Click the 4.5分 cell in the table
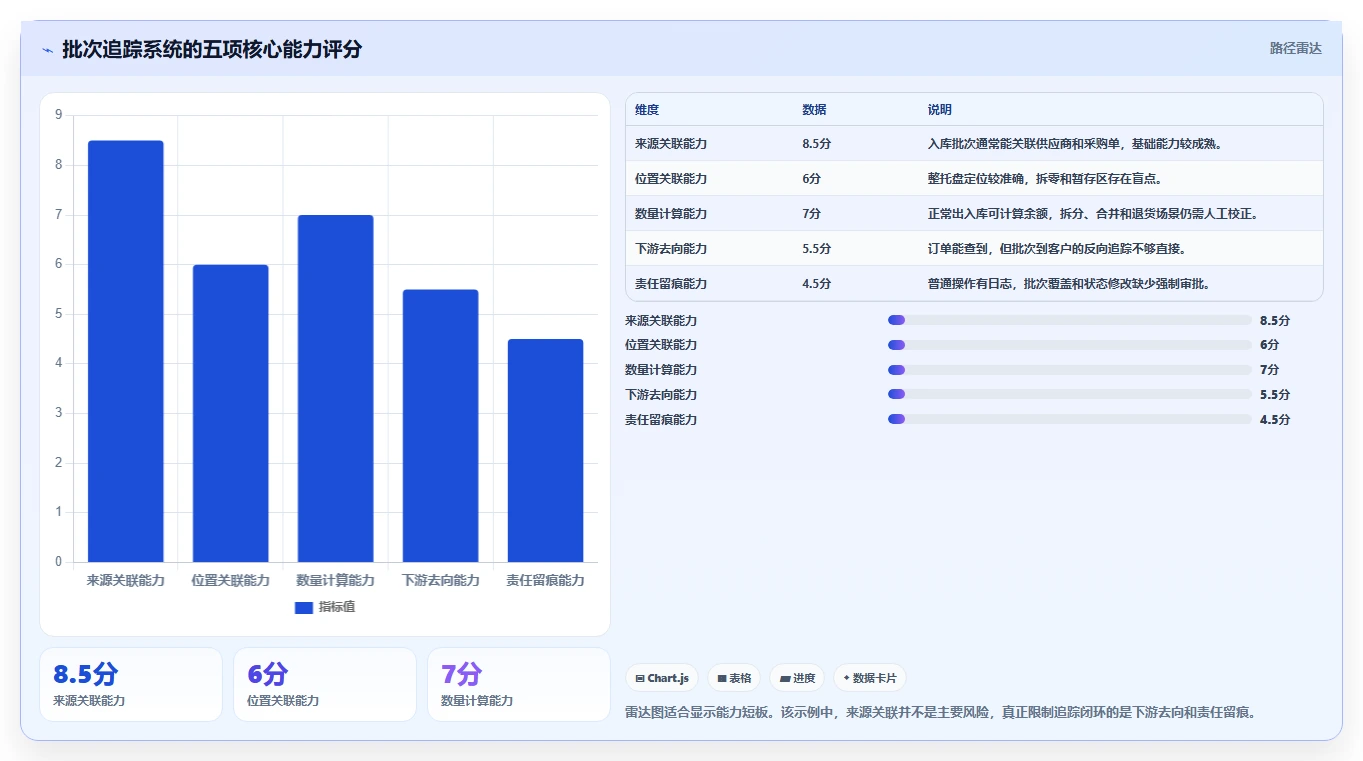This screenshot has height=761, width=1363. [816, 284]
